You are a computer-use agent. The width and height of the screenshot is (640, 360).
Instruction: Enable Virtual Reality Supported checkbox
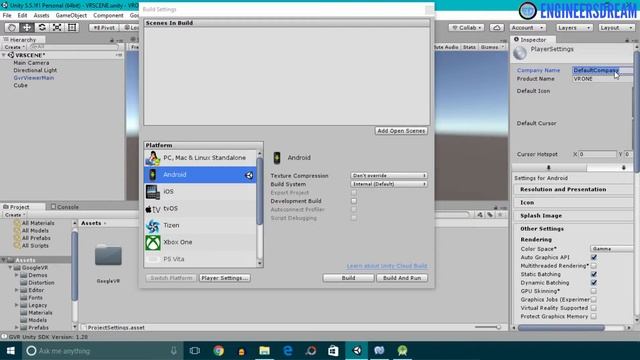pyautogui.click(x=594, y=308)
